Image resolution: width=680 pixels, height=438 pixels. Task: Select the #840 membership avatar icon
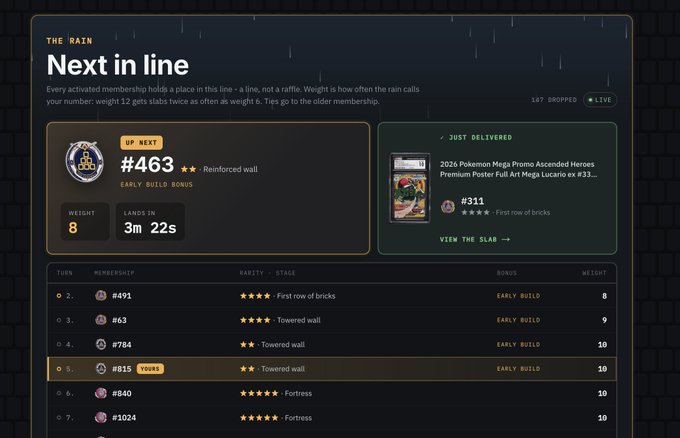tap(101, 393)
